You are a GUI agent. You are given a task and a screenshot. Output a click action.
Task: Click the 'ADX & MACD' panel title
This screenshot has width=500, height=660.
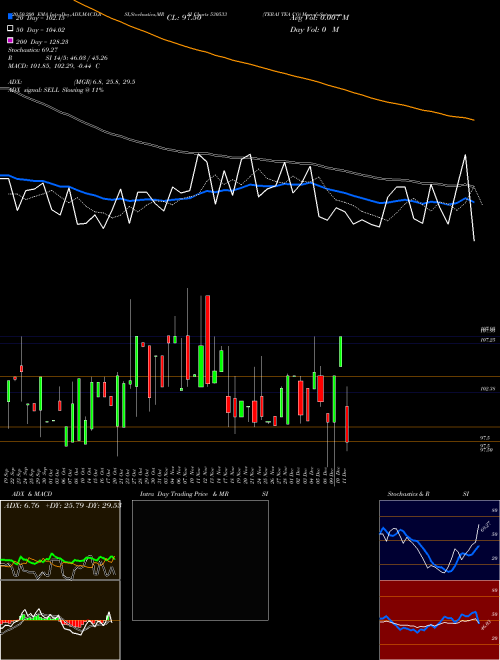pos(32,494)
